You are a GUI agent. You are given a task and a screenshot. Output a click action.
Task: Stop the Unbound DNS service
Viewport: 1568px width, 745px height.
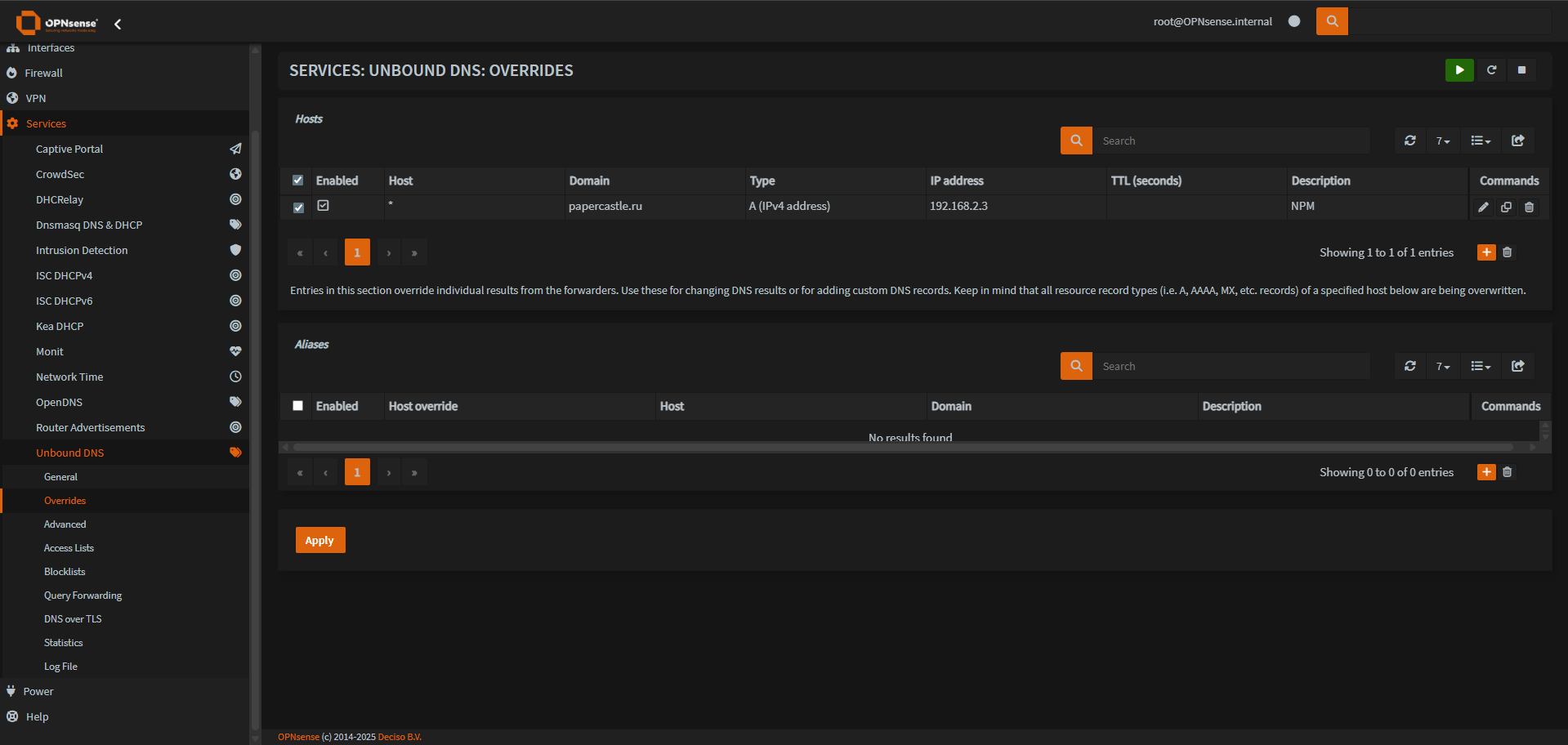(x=1521, y=70)
